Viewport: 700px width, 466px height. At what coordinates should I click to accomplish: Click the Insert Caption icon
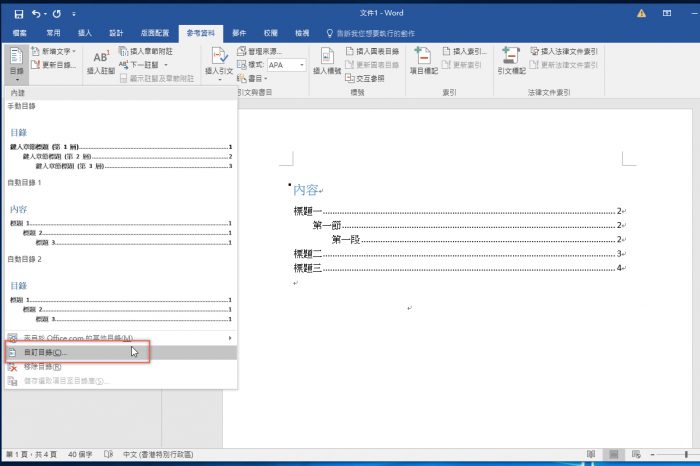(327, 56)
